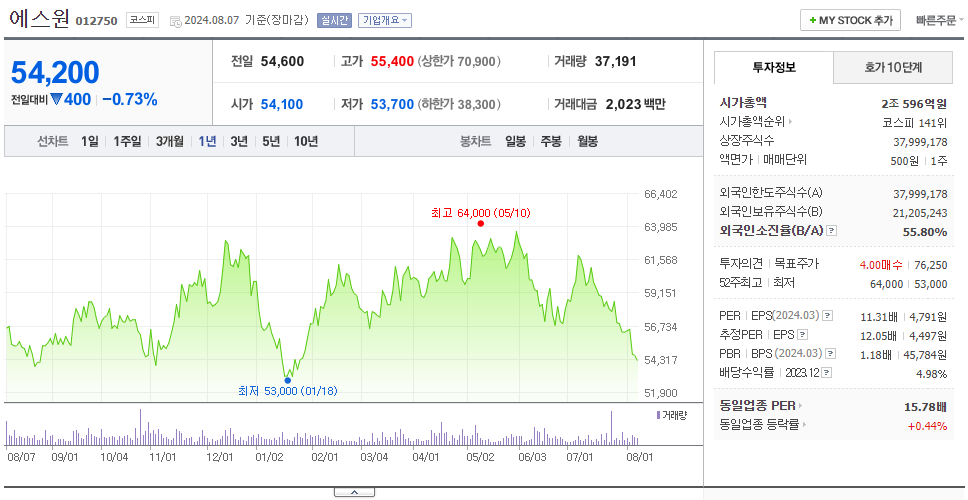
Task: Click the 코스피 market badge
Action: pos(143,20)
